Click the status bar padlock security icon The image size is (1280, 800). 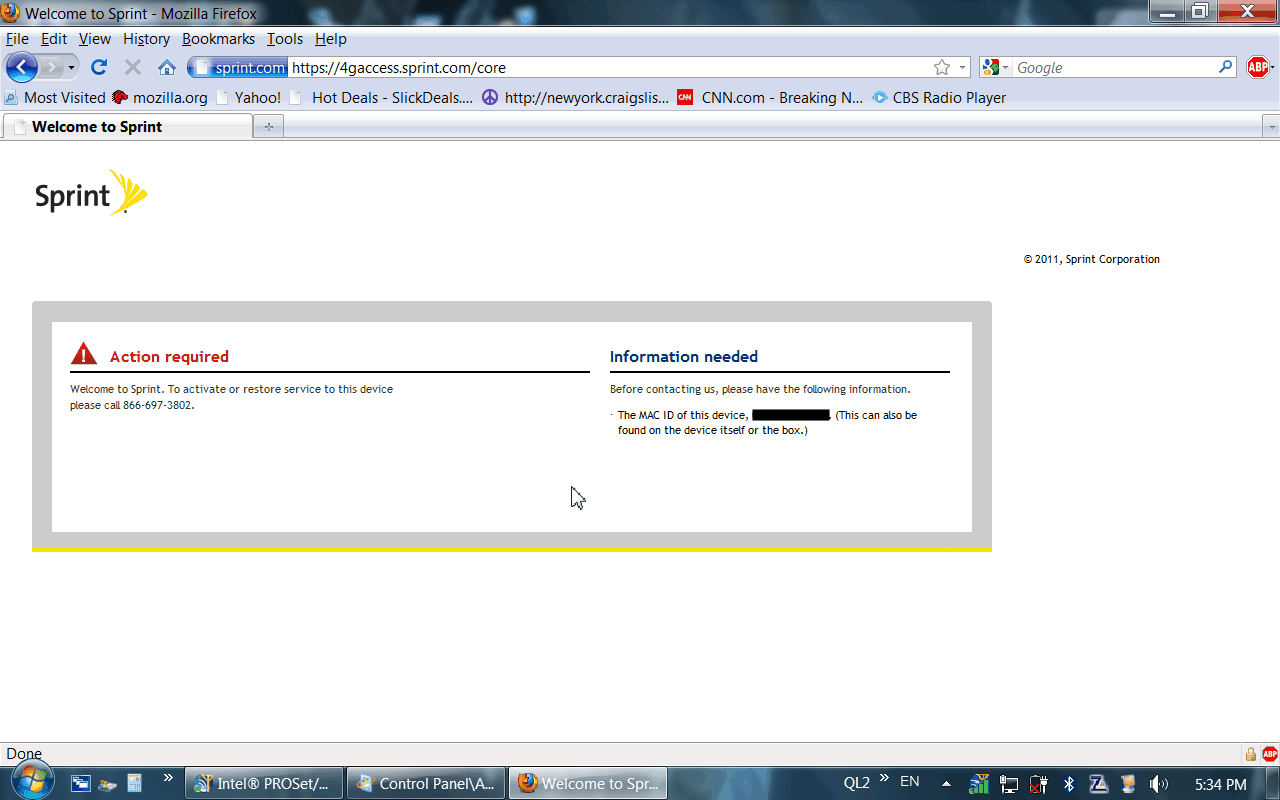pyautogui.click(x=1250, y=754)
